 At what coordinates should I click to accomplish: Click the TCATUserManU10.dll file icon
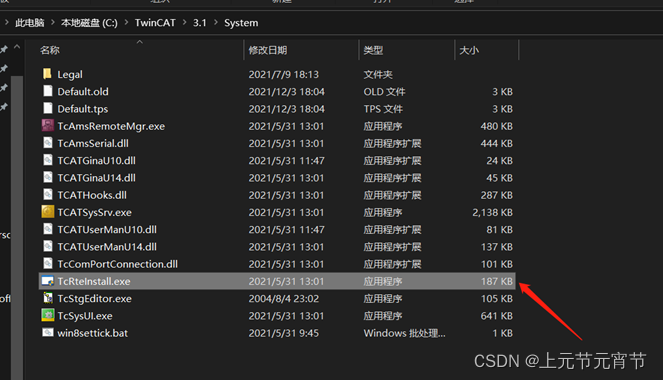pyautogui.click(x=48, y=229)
